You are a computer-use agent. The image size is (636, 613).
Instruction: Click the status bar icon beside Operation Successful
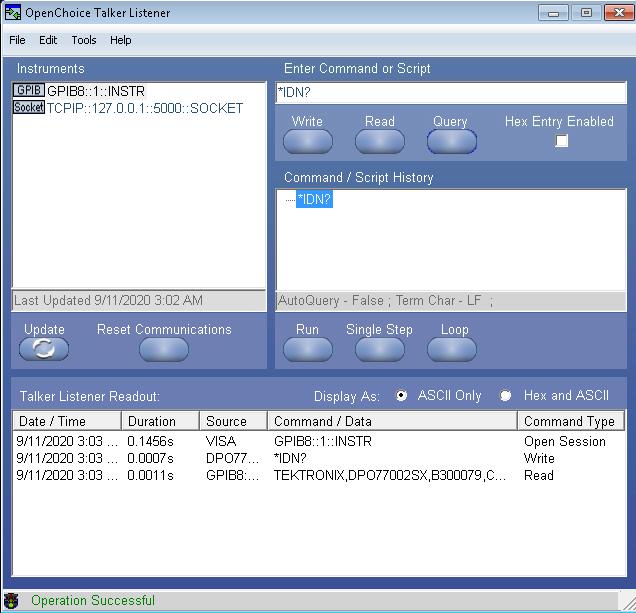coord(12,601)
